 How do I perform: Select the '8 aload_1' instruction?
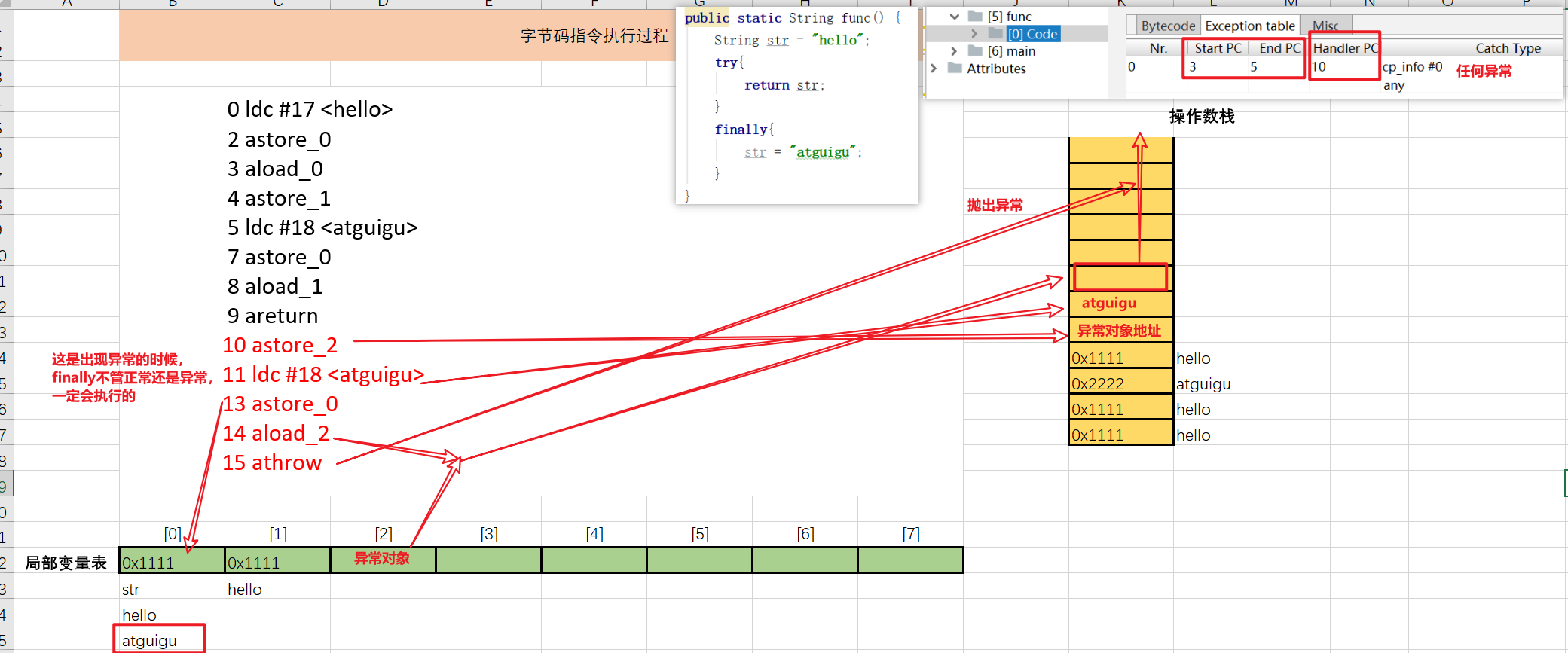point(275,286)
